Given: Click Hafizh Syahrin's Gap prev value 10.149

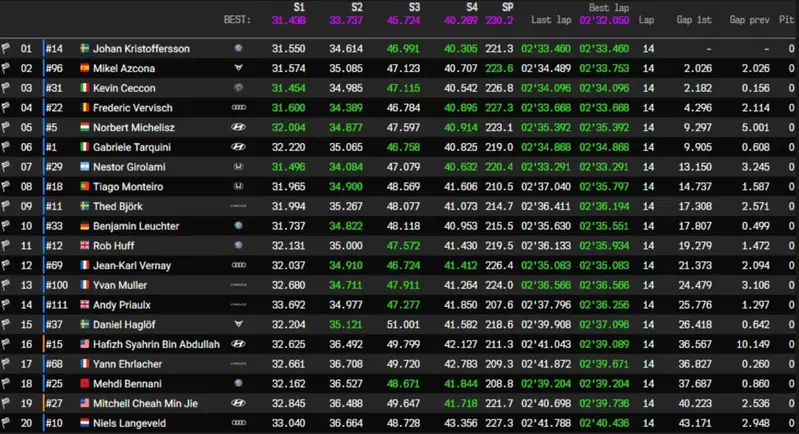Looking at the screenshot, I should (753, 344).
